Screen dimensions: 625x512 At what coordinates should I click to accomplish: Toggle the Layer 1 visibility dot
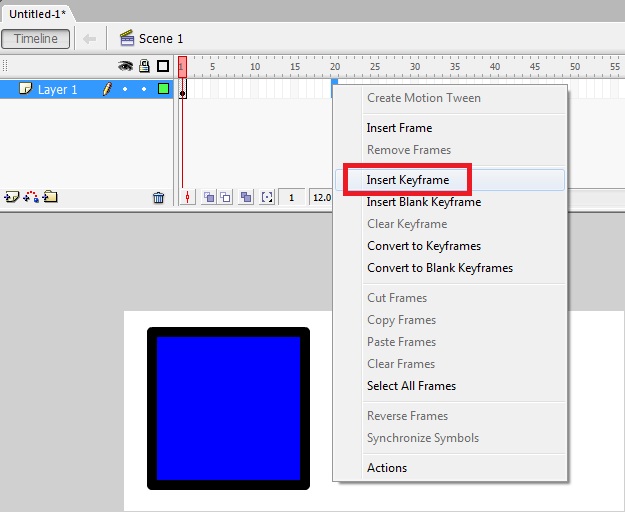pos(125,89)
